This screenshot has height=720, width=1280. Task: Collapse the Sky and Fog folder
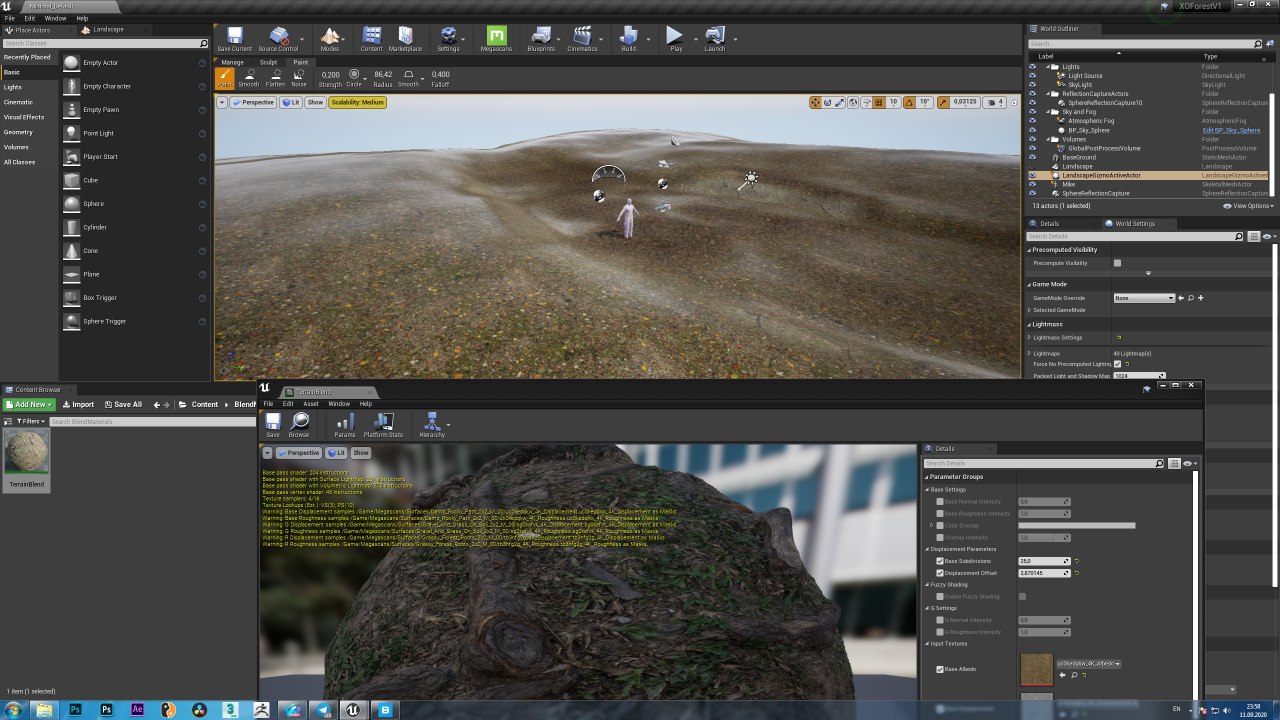pyautogui.click(x=1048, y=112)
